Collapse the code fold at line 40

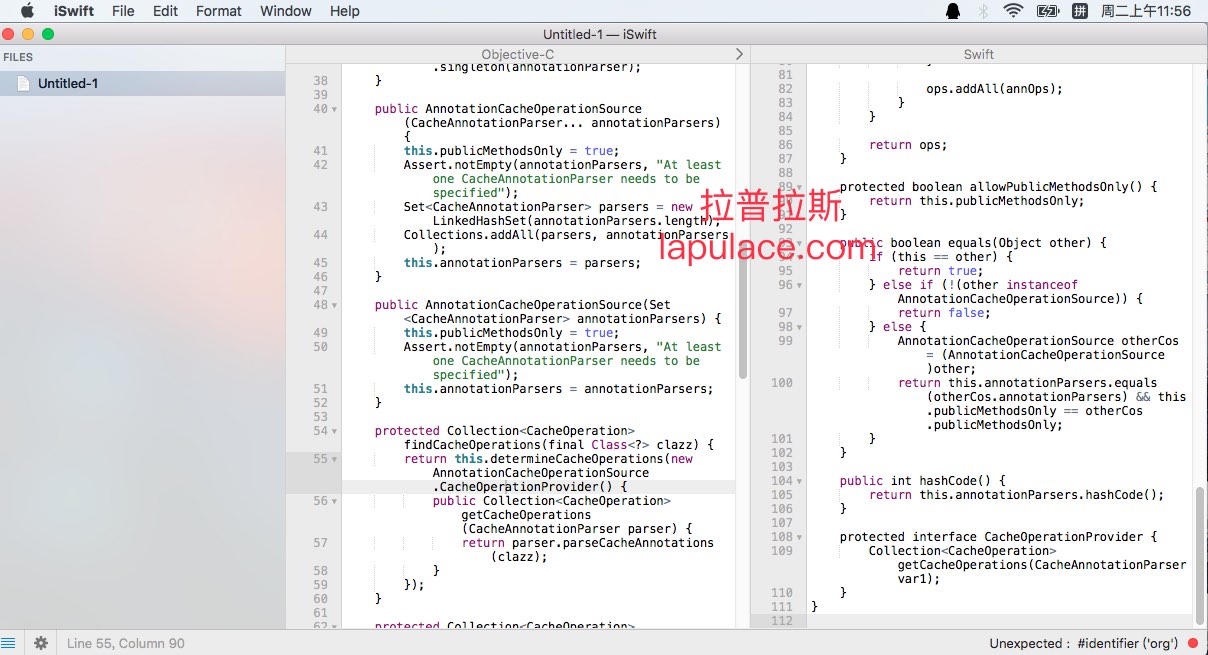(334, 109)
